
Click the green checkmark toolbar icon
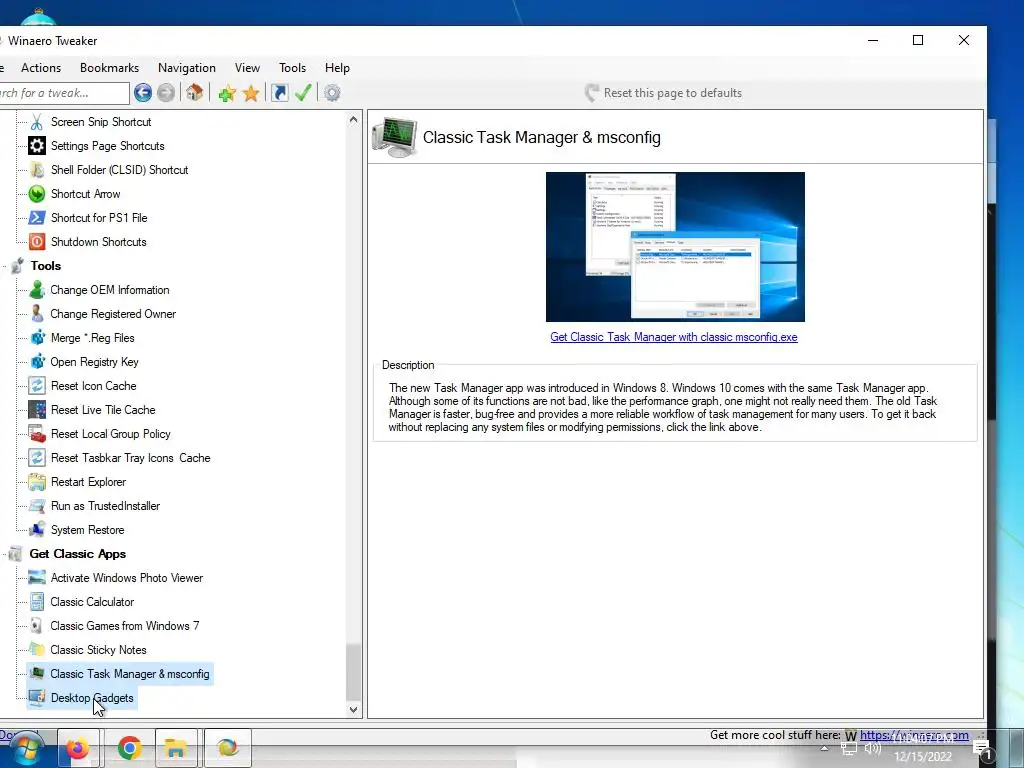pyautogui.click(x=303, y=93)
